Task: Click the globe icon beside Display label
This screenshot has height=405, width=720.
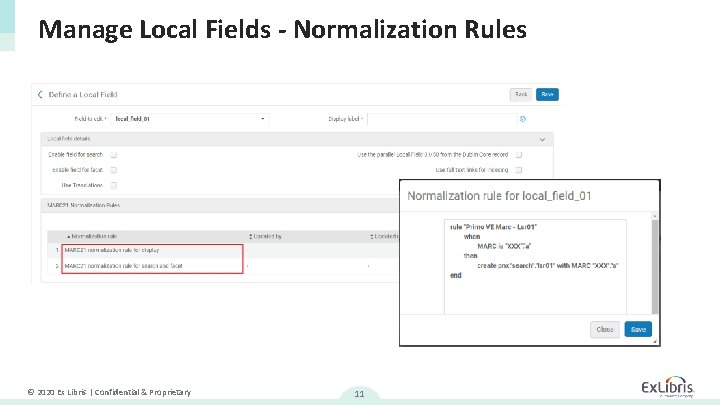Action: [x=523, y=119]
